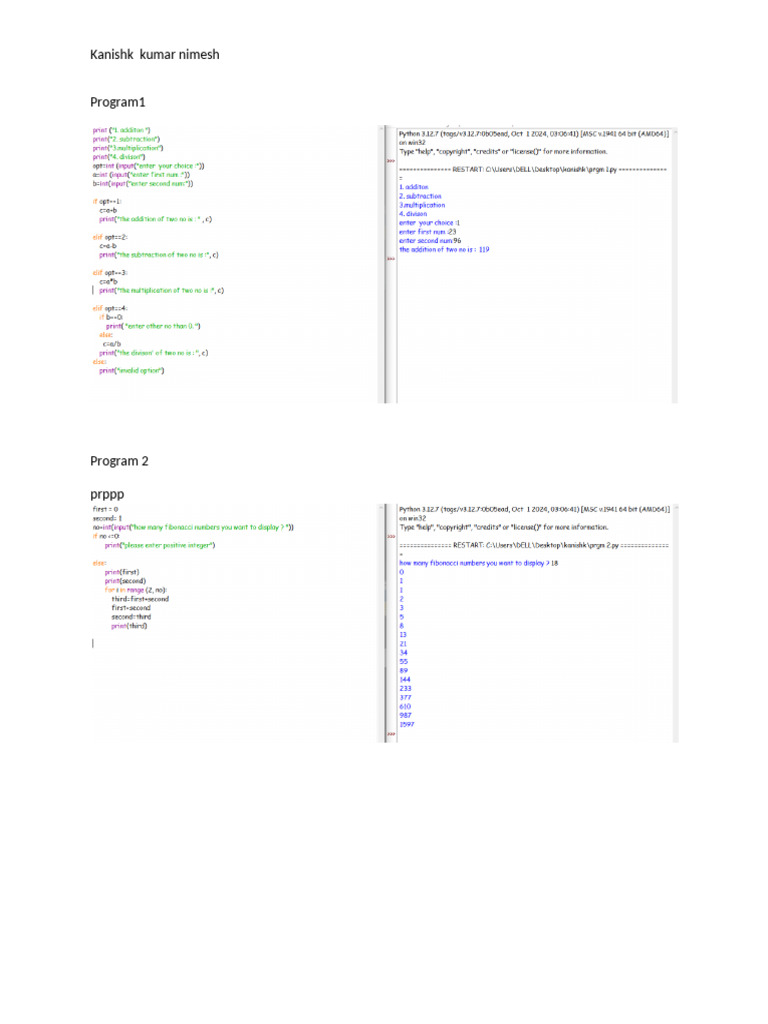Open the Program 2 Python shell output image
Viewport: 768px width, 1024px height.
pyautogui.click(x=527, y=622)
